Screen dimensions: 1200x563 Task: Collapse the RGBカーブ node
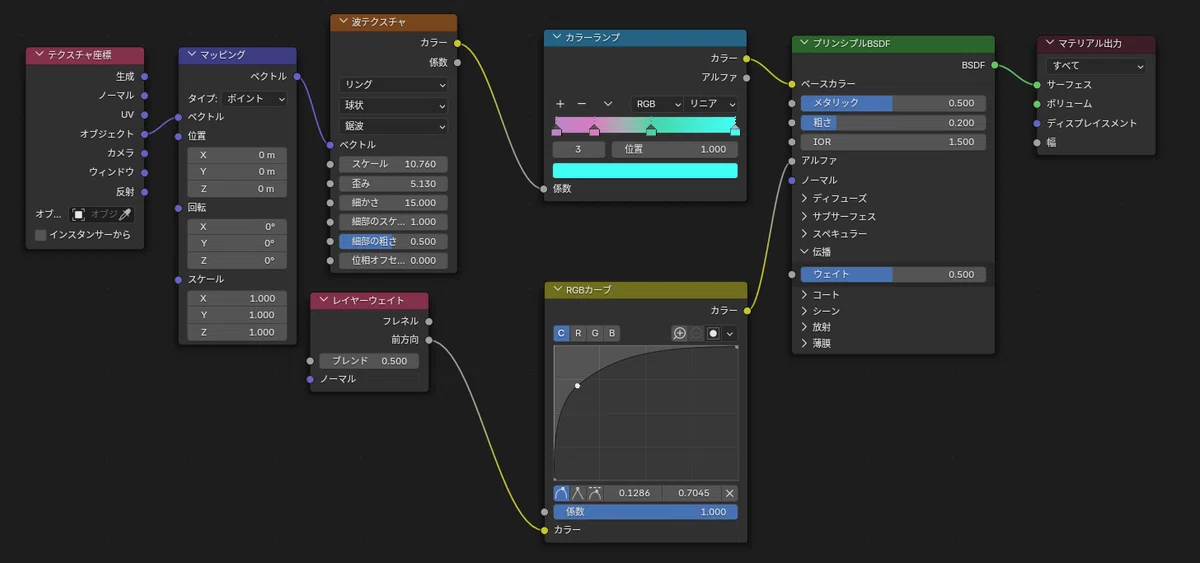(x=558, y=290)
